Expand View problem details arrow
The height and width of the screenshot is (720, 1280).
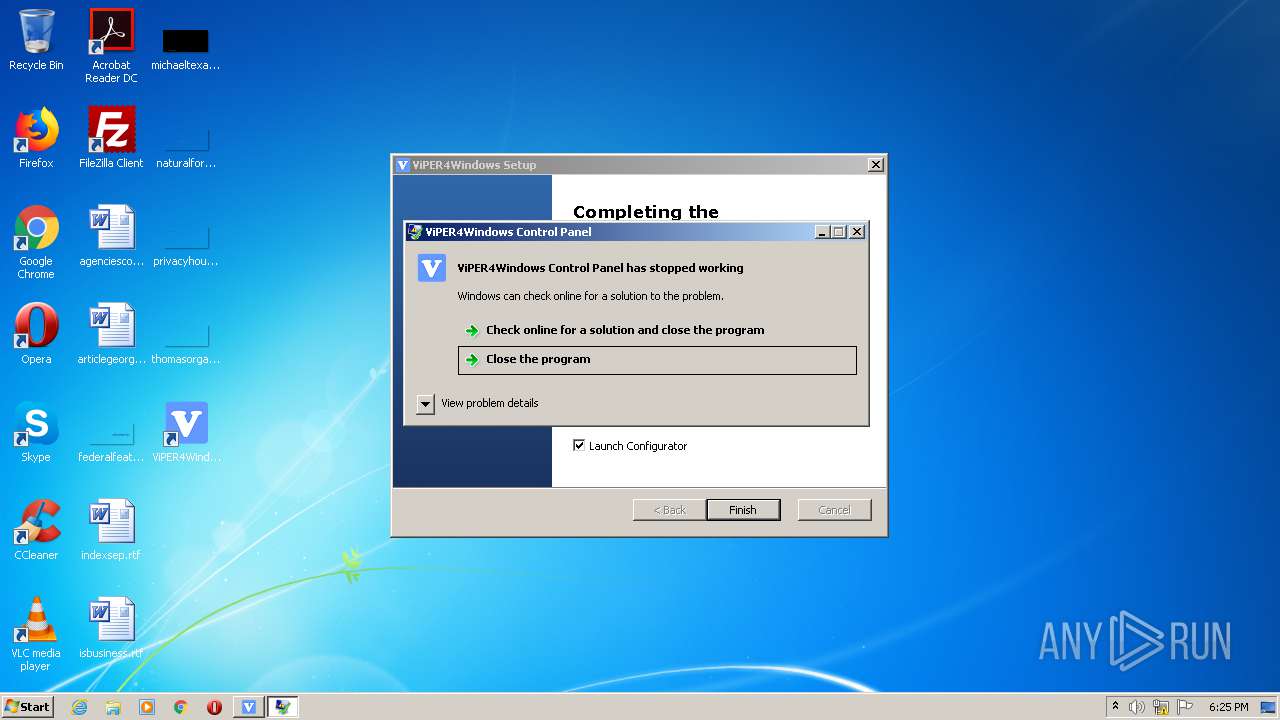coord(425,403)
